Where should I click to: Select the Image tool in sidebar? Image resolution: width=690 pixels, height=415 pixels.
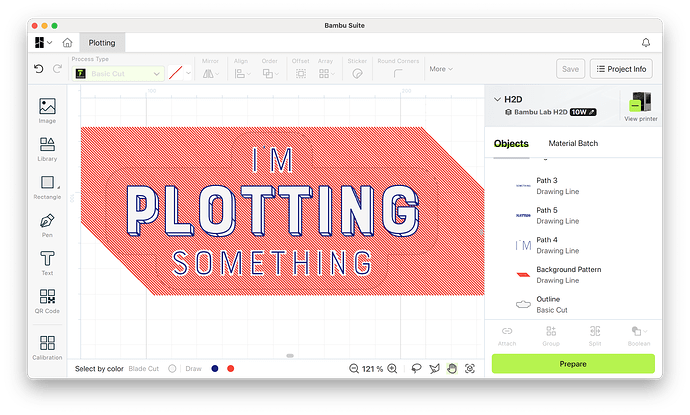coord(47,110)
